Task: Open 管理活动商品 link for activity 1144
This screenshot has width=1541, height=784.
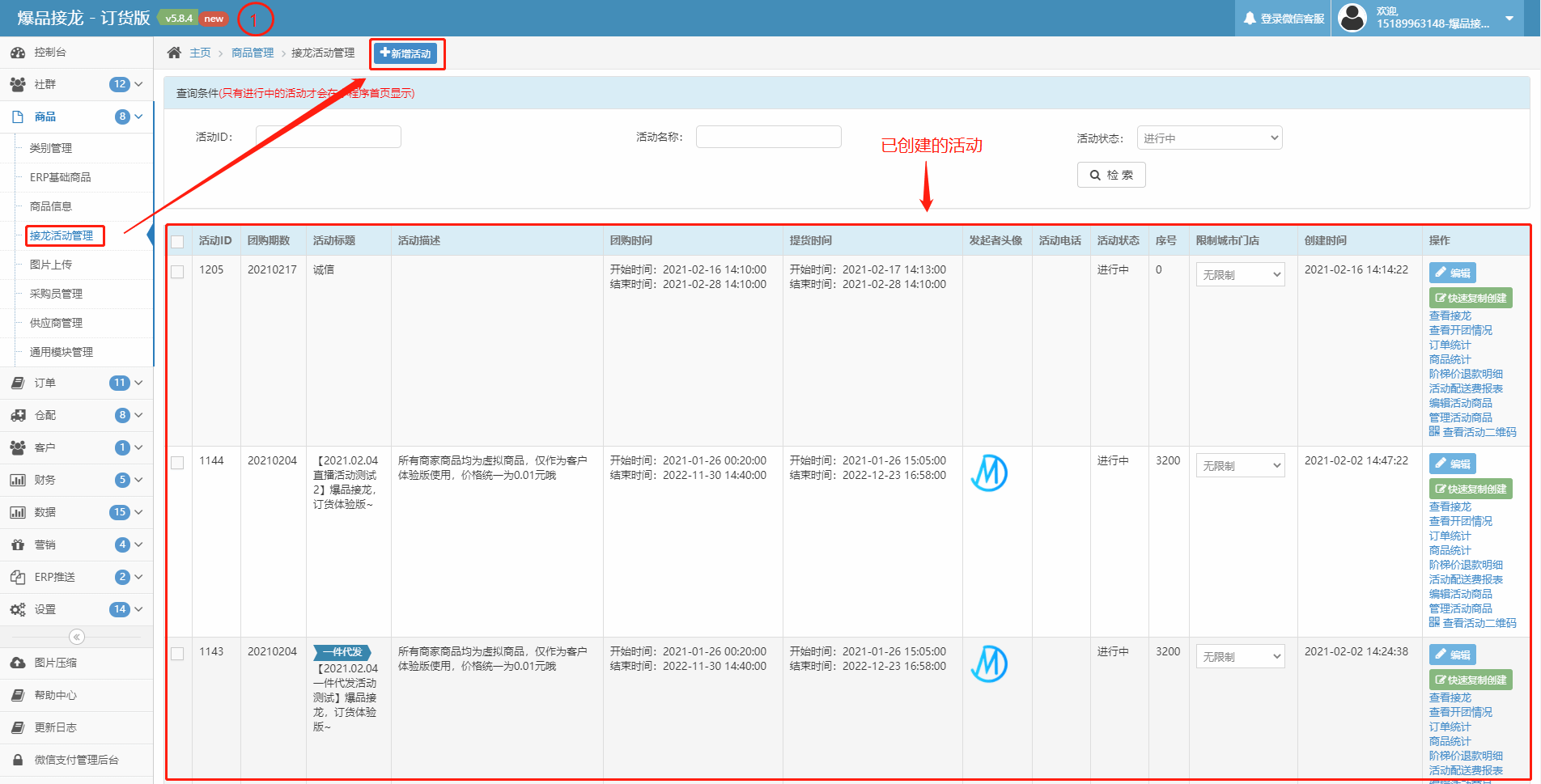Action: 1460,608
